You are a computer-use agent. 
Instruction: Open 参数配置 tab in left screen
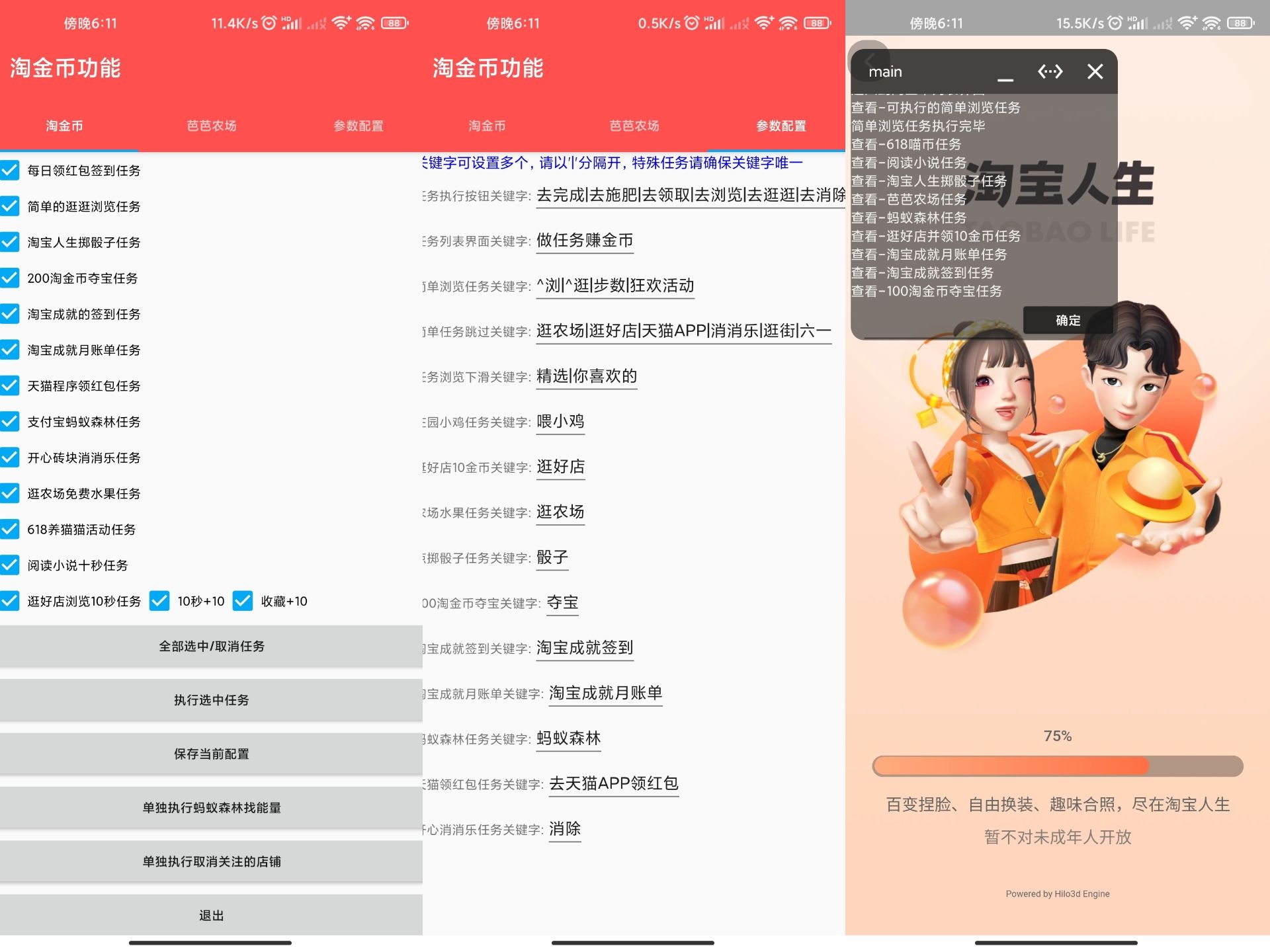tap(359, 126)
